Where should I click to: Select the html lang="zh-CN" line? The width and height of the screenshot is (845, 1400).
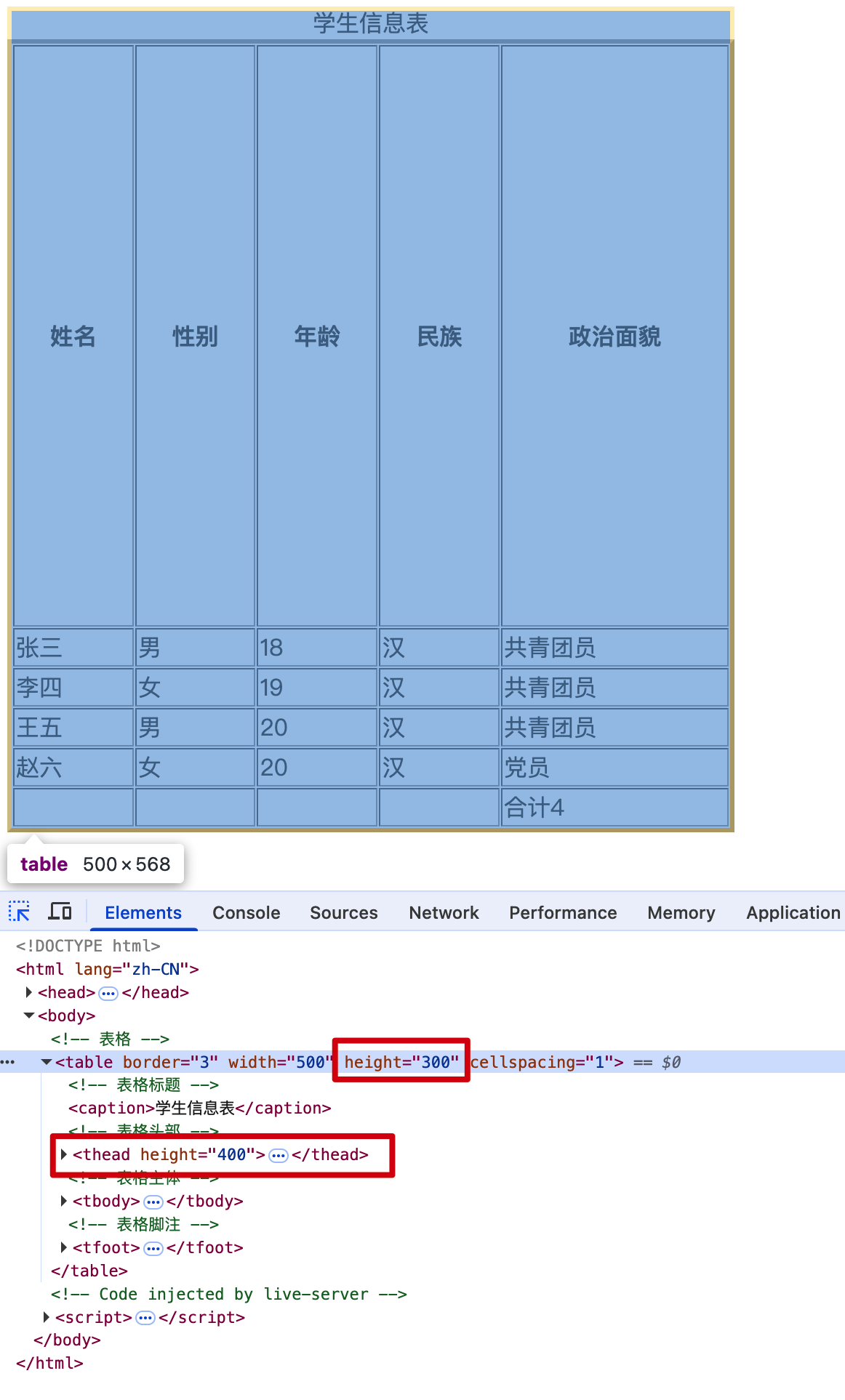[108, 969]
